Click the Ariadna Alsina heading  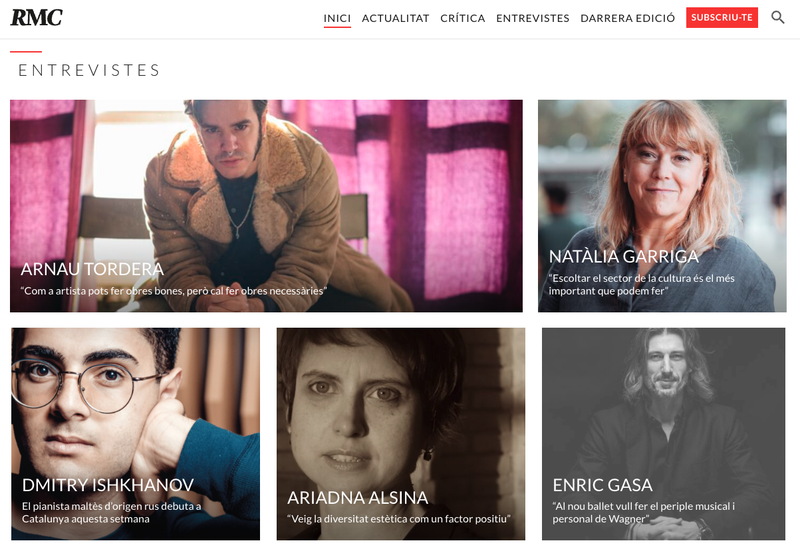(x=358, y=498)
